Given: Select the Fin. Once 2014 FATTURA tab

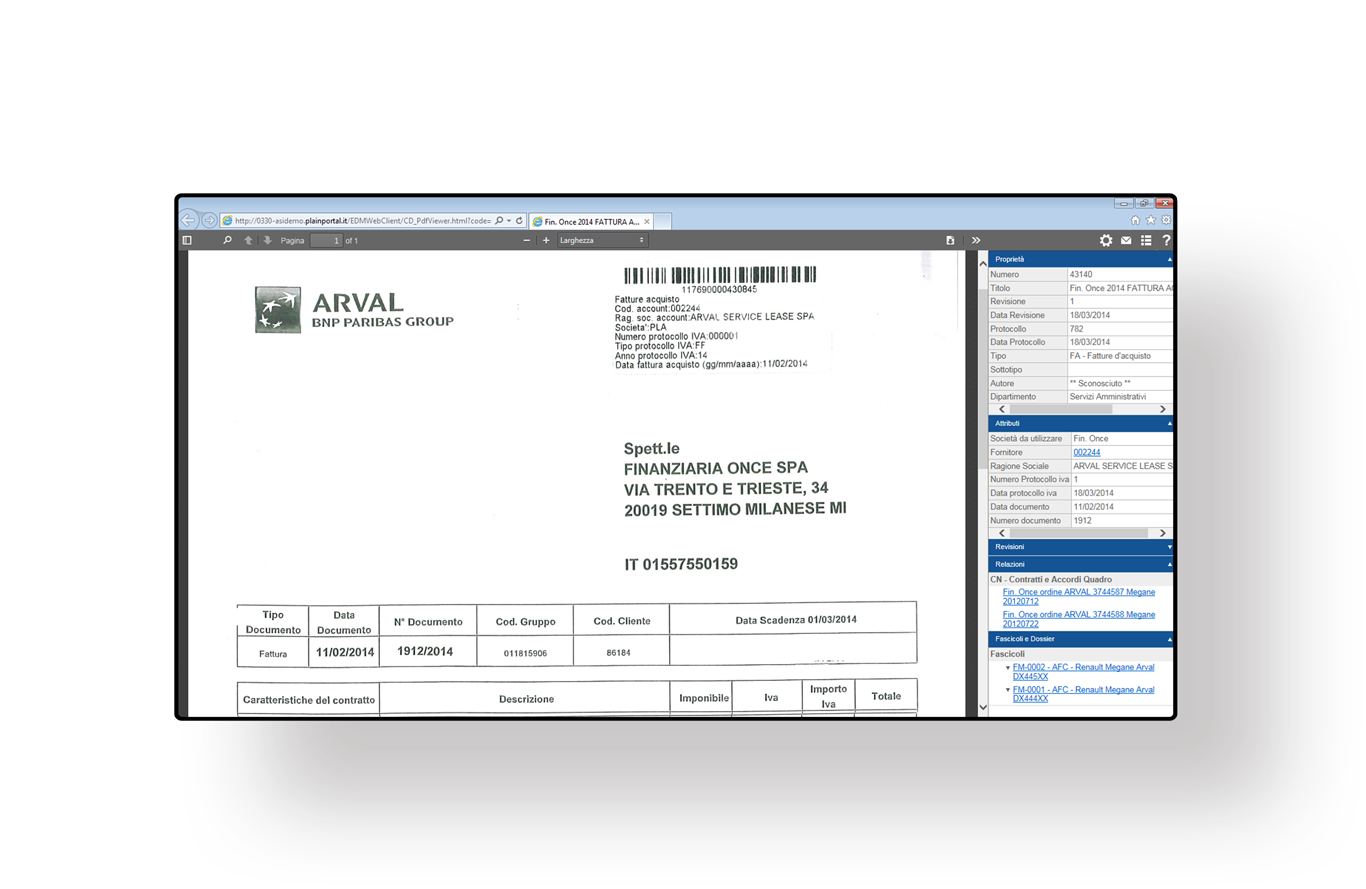Looking at the screenshot, I should (590, 221).
